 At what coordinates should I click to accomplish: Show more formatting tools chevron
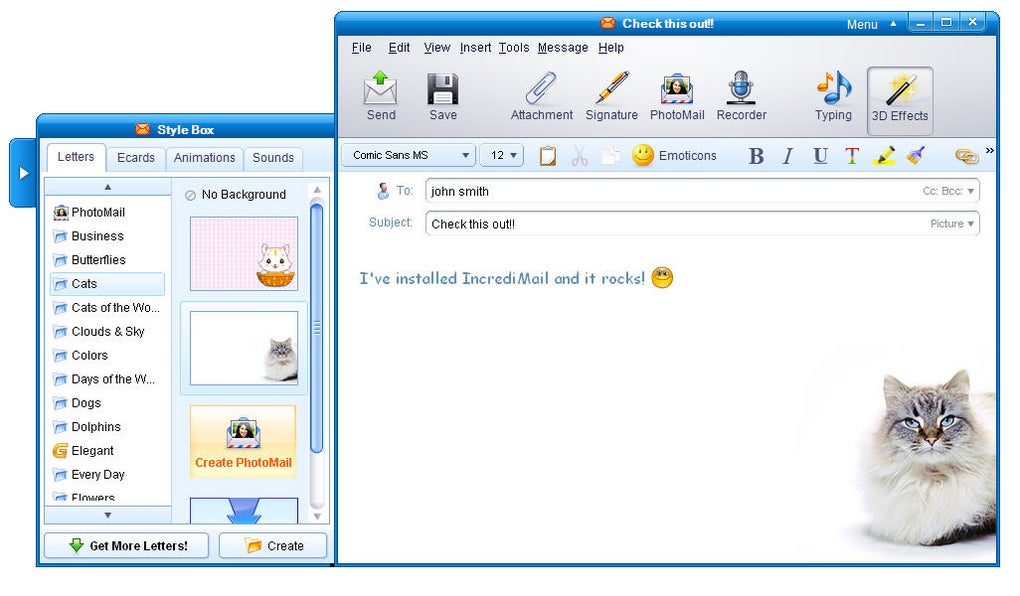(989, 150)
